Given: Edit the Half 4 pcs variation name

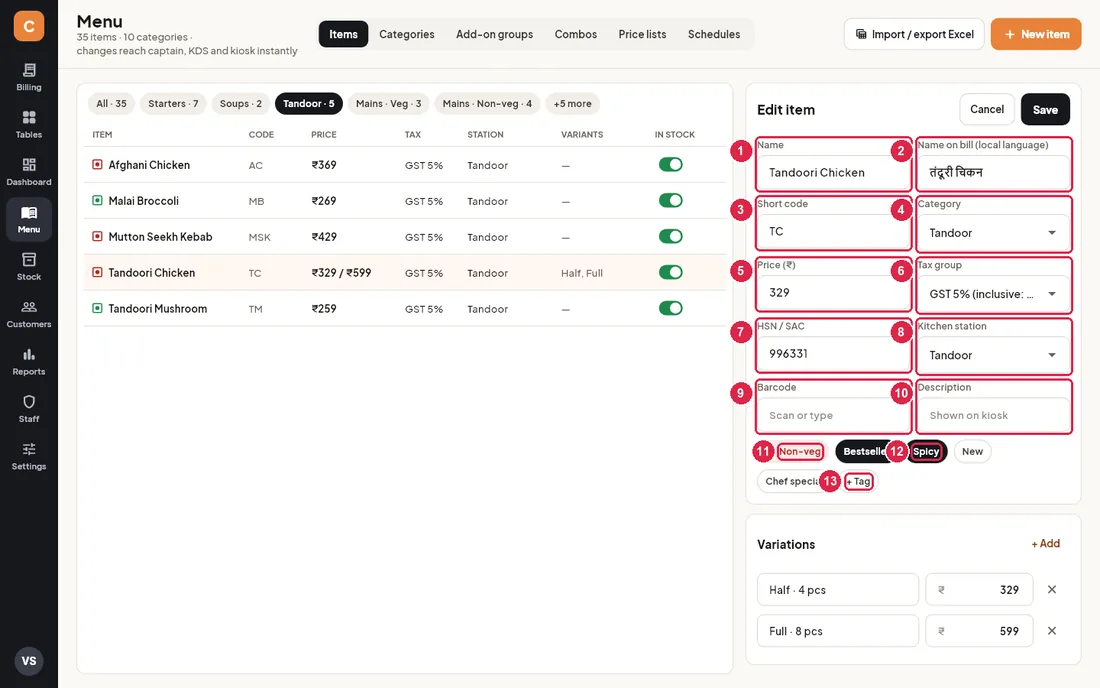Looking at the screenshot, I should 838,590.
